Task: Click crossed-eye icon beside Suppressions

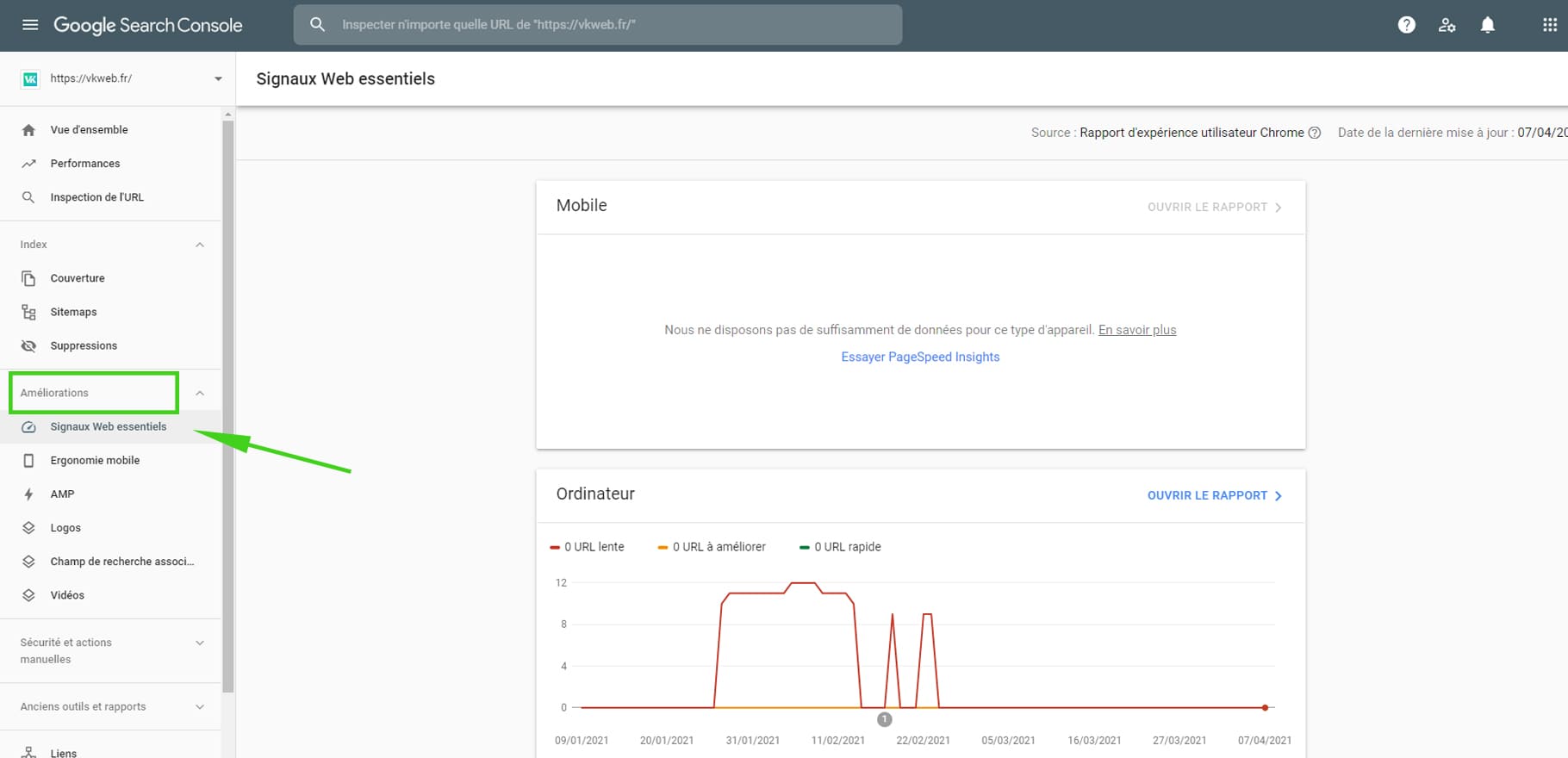Action: click(x=28, y=345)
